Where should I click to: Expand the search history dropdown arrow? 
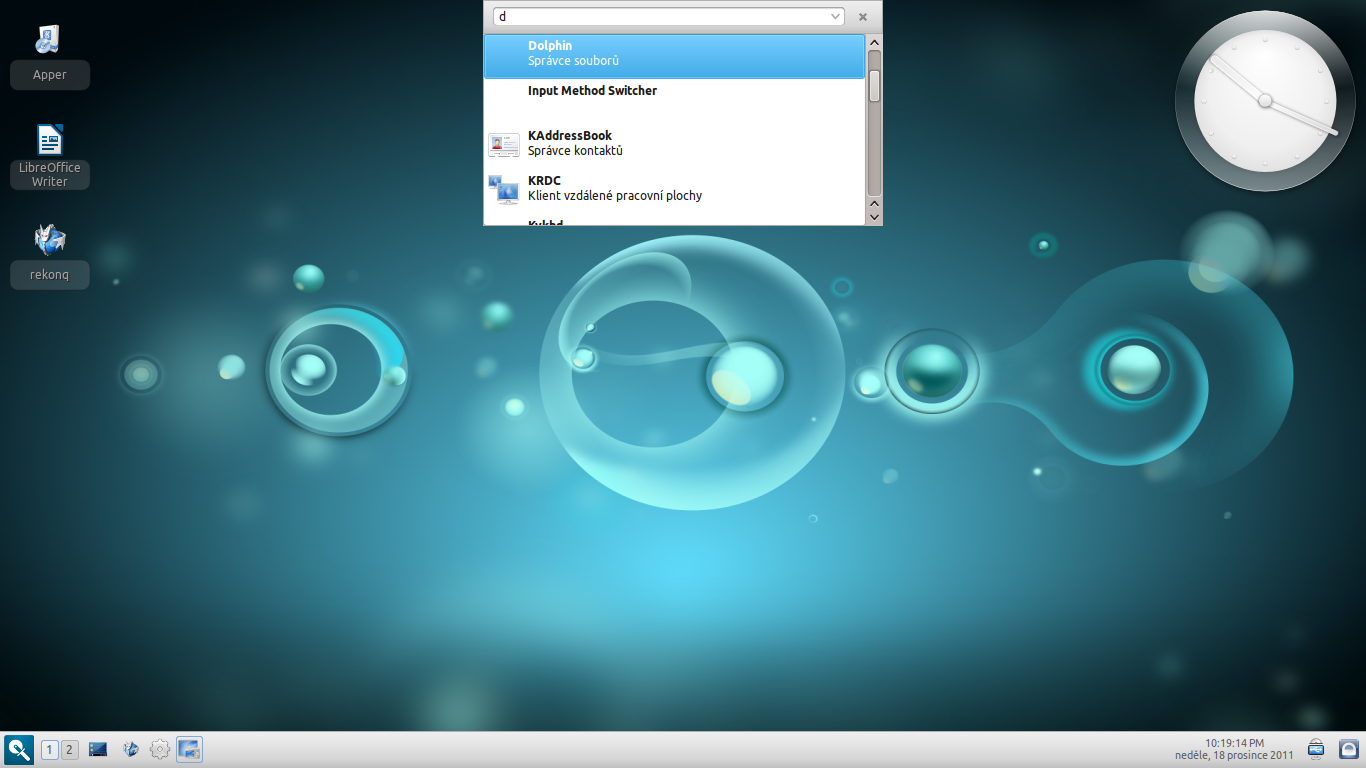(835, 17)
